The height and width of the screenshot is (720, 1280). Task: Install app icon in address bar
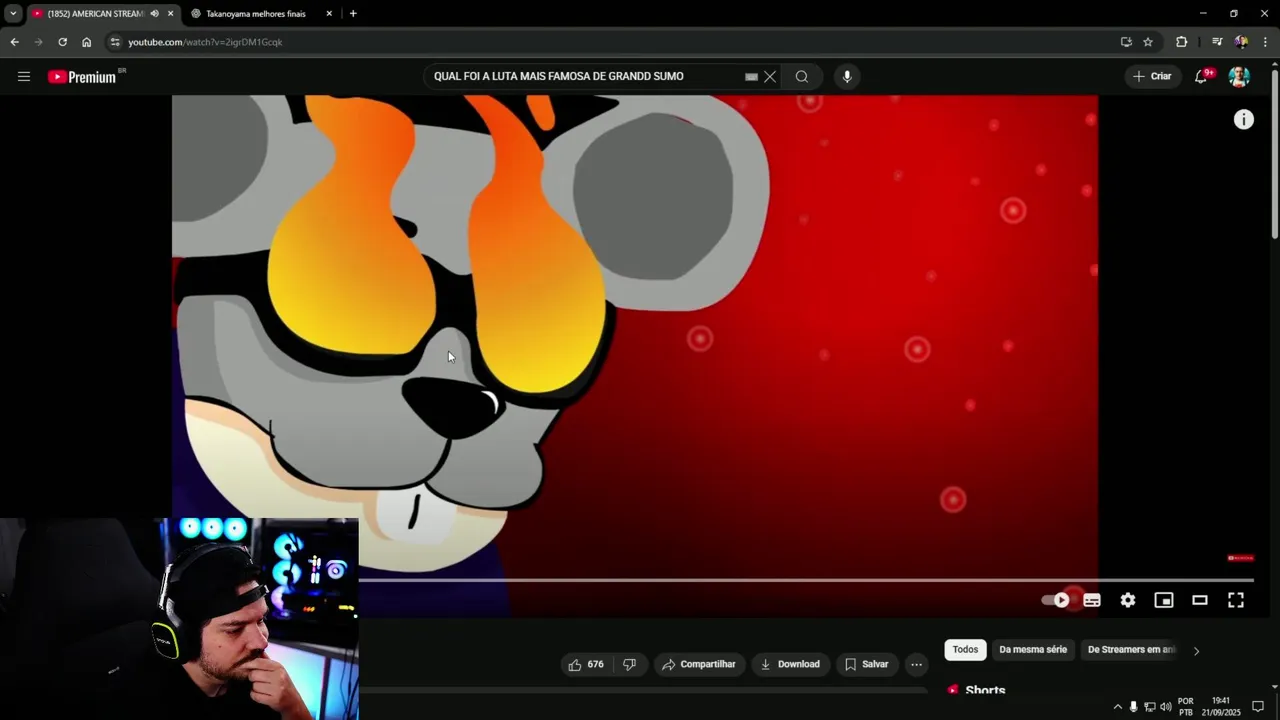pos(1126,42)
